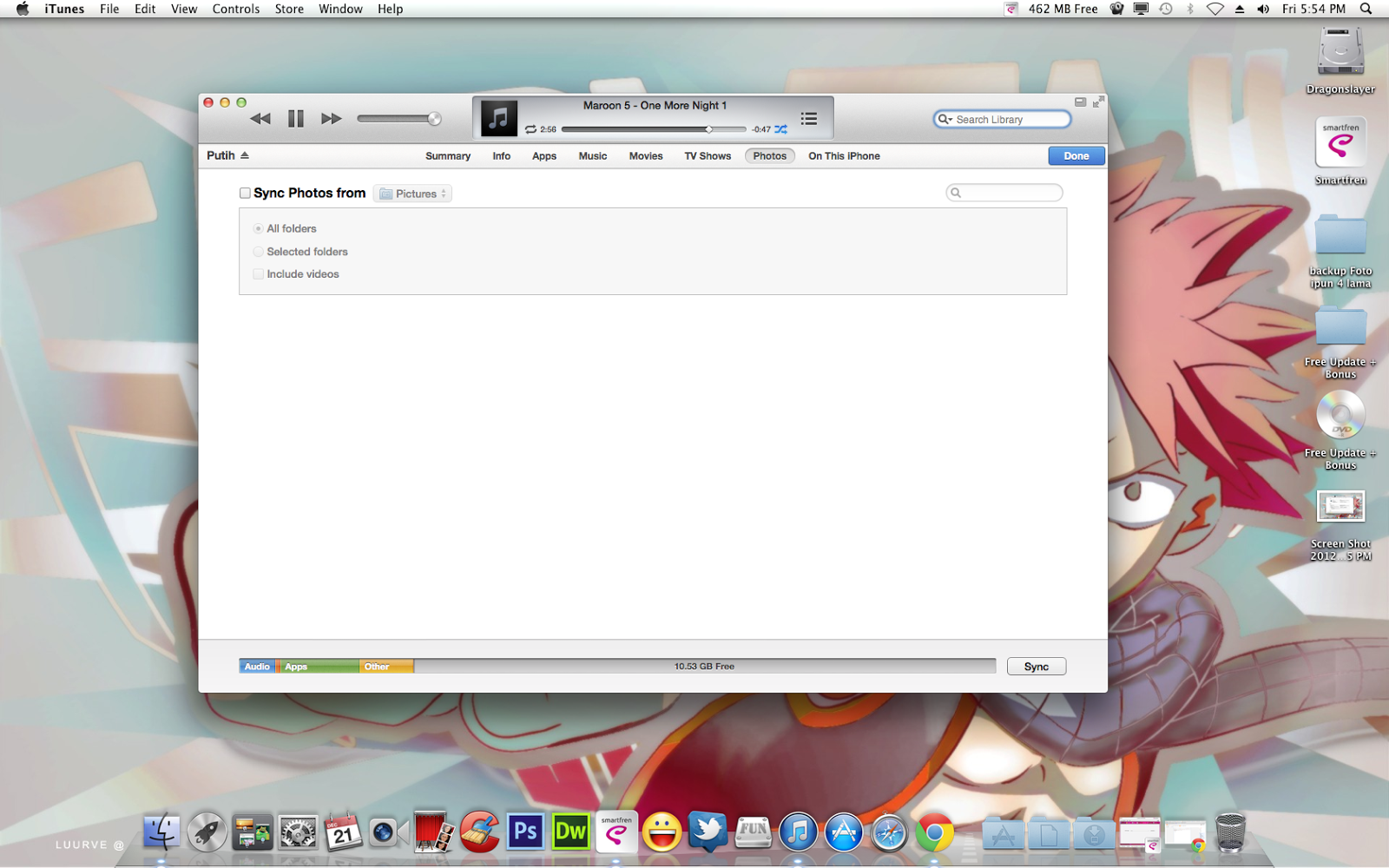Launch Google Chrome from the Dock

935,832
